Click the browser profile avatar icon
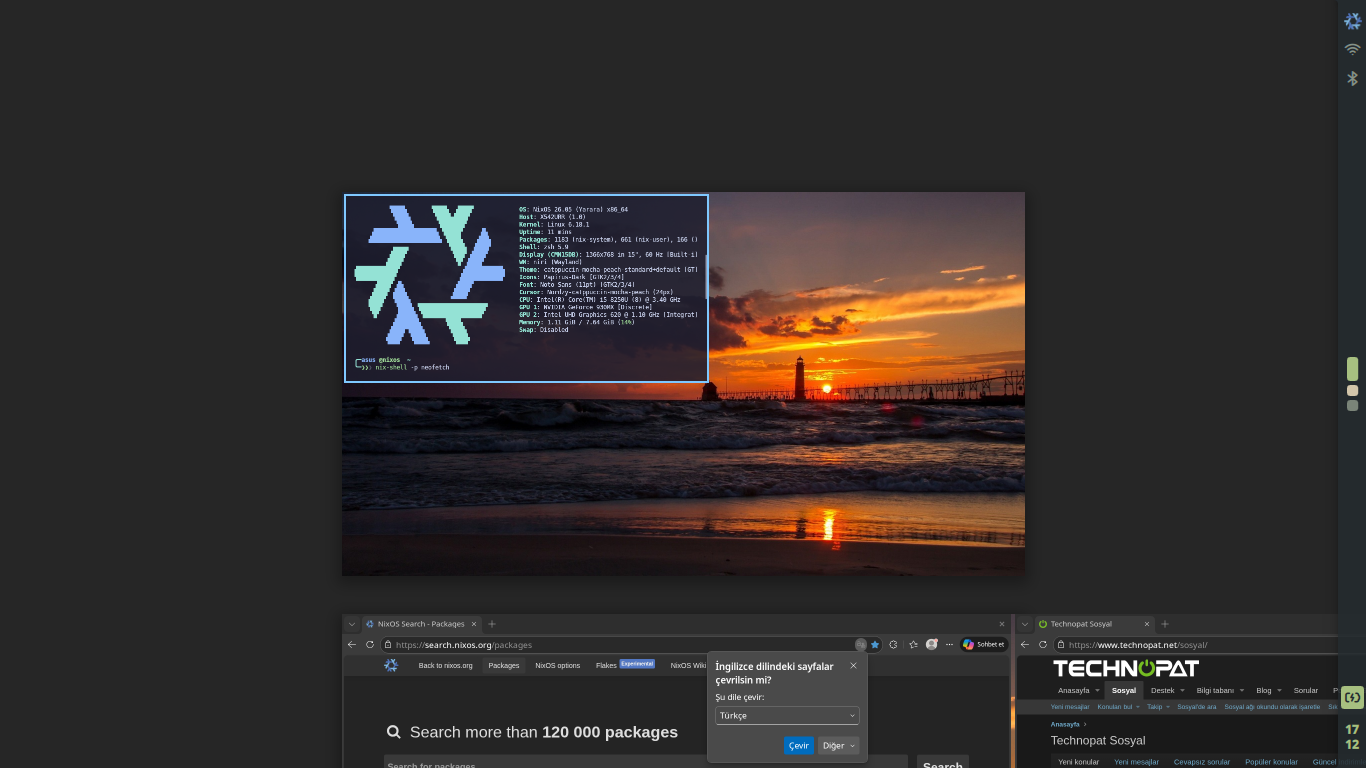 tap(932, 645)
